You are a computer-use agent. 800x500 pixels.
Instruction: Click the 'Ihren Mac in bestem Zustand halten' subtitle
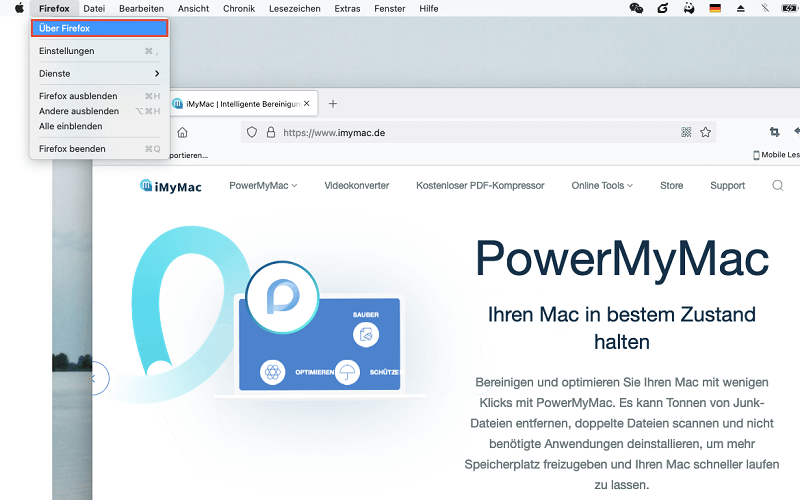622,328
